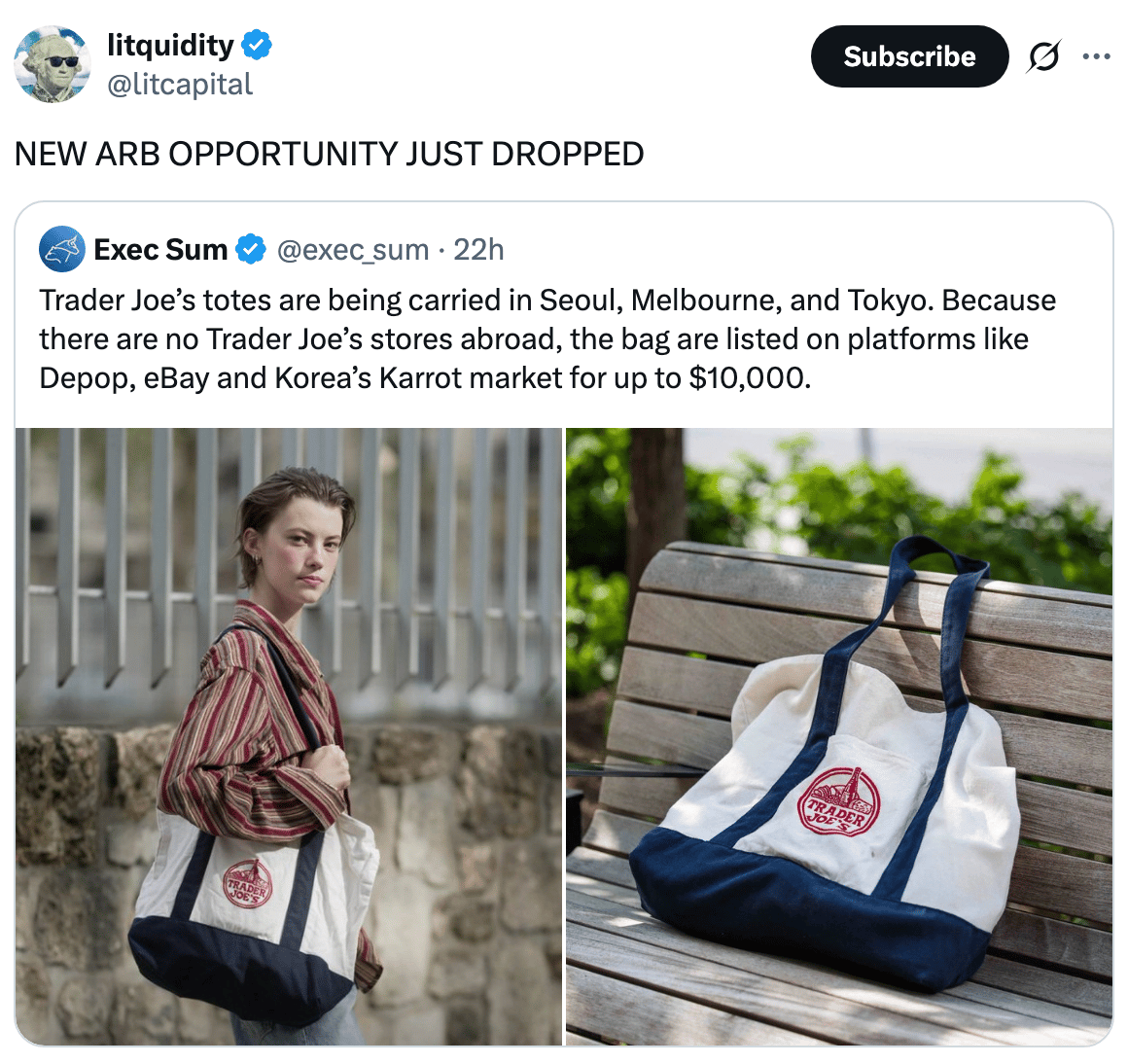Click the verified badge beside Exec Sum
Image resolution: width=1128 pixels, height=1064 pixels.
click(x=251, y=250)
